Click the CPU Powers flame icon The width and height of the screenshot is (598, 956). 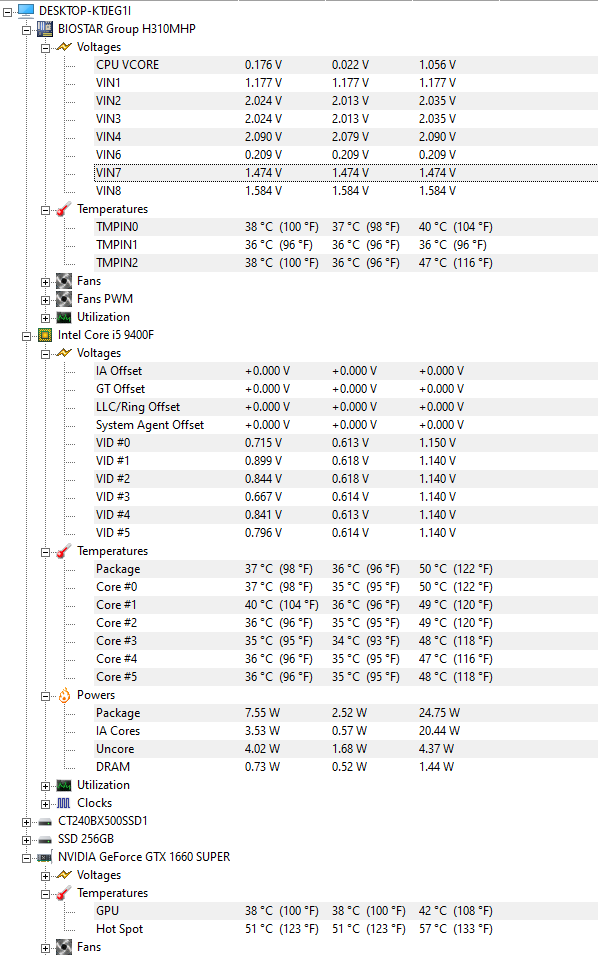click(x=64, y=695)
